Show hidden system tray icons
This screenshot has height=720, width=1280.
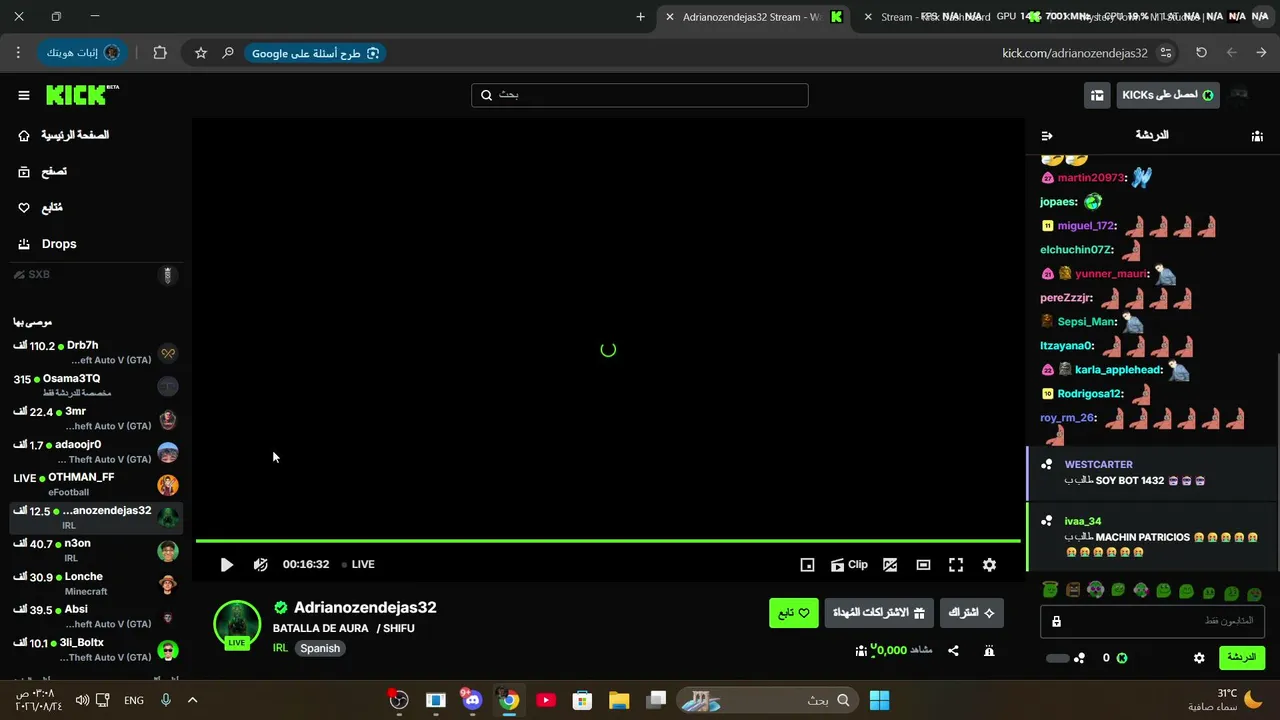click(193, 700)
